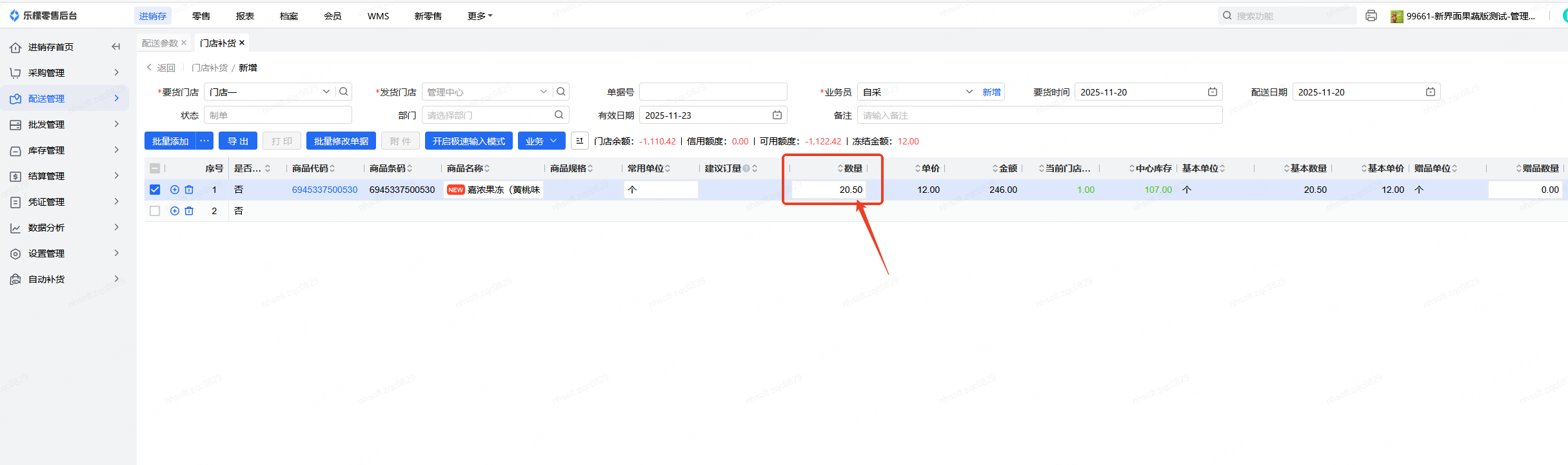Open the 报表 top menu
The width and height of the screenshot is (1568, 465).
click(245, 16)
